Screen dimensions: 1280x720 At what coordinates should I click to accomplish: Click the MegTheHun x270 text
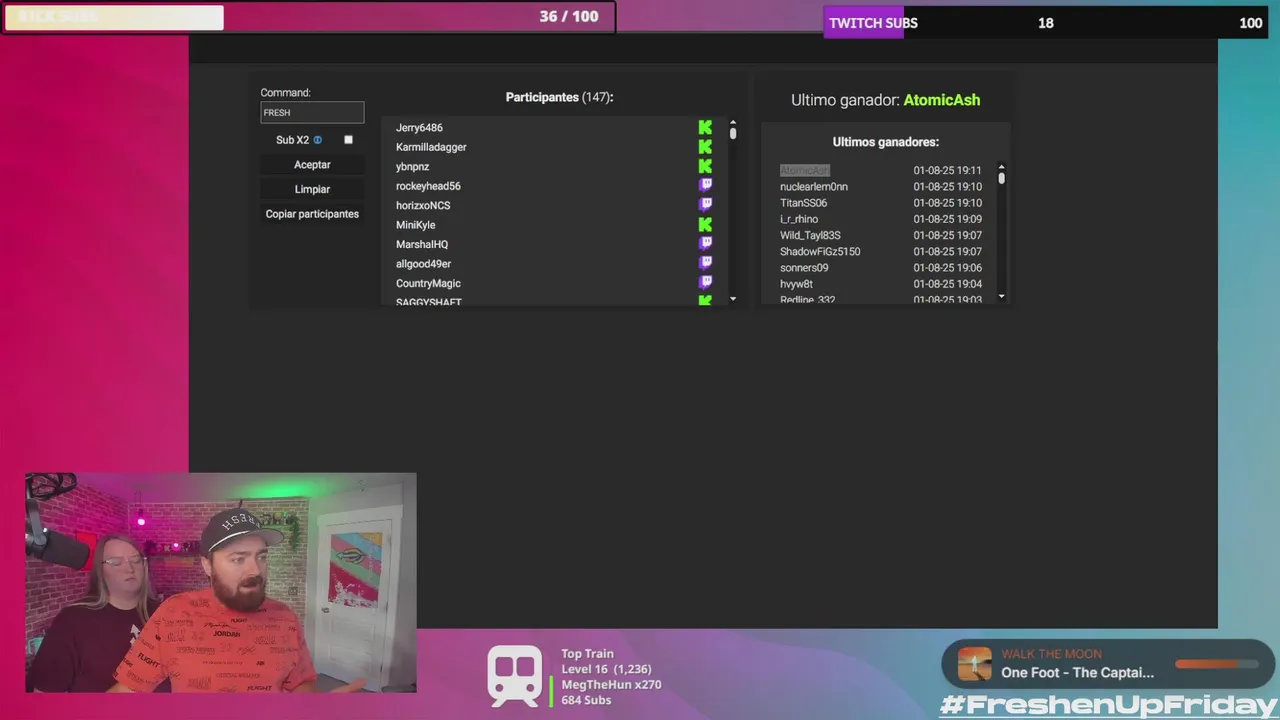611,685
